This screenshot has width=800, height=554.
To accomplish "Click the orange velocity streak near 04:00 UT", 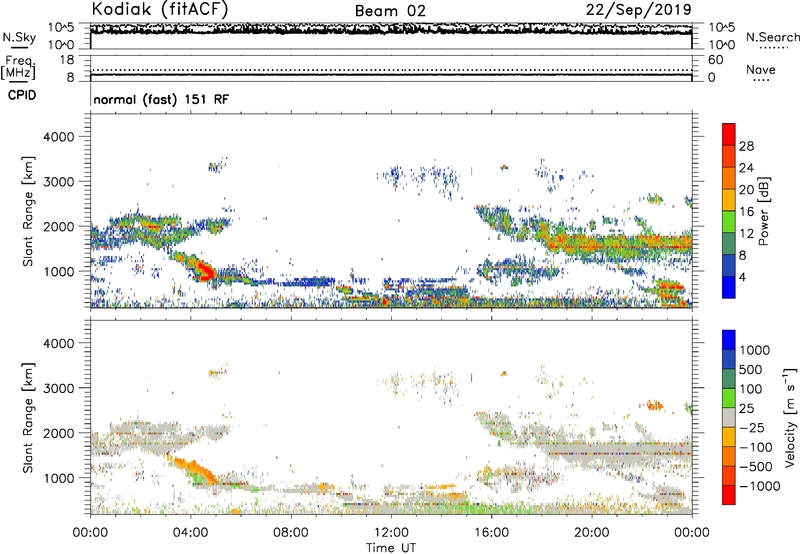I will pos(195,470).
